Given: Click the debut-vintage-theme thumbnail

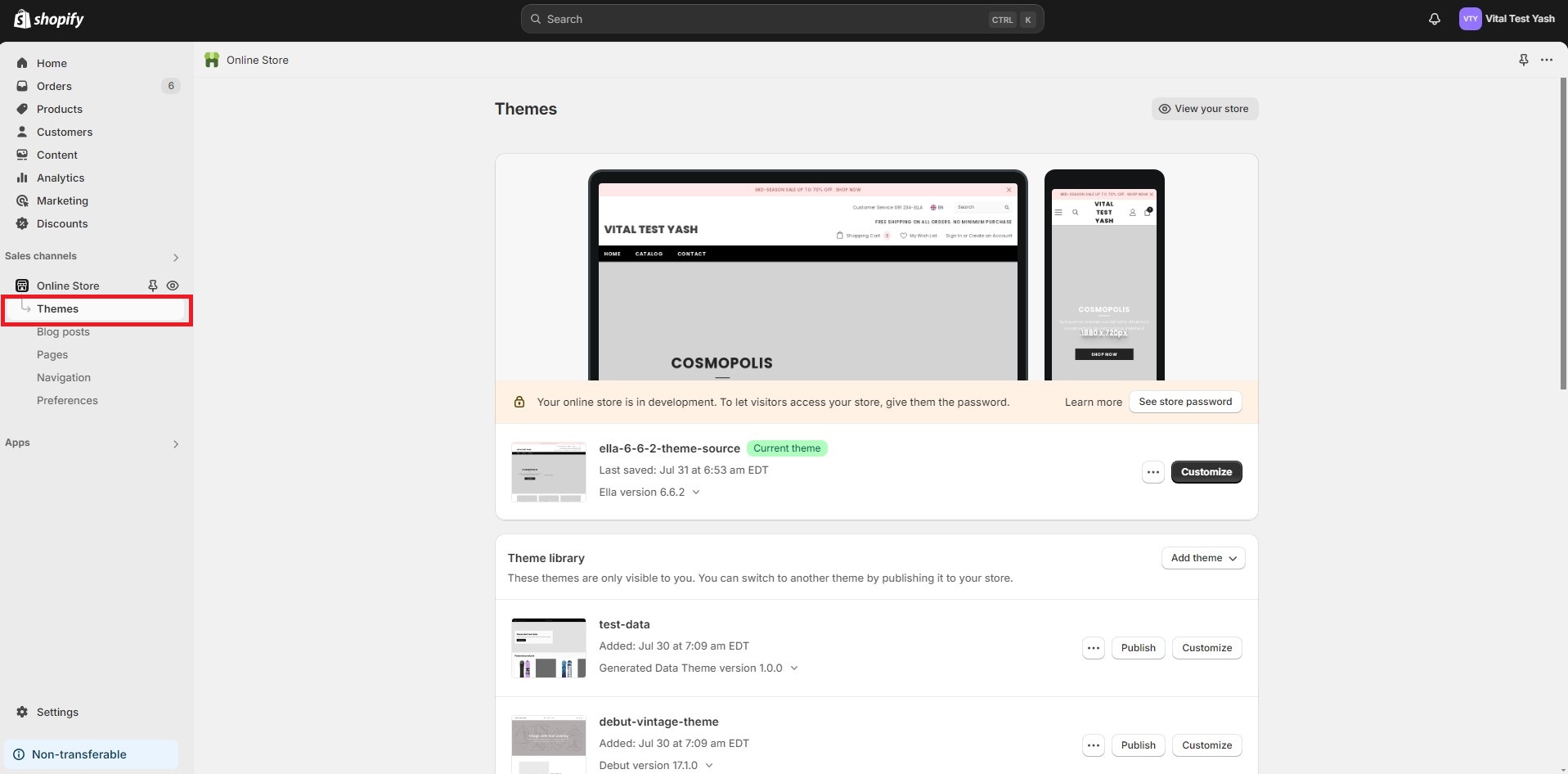Looking at the screenshot, I should point(548,745).
